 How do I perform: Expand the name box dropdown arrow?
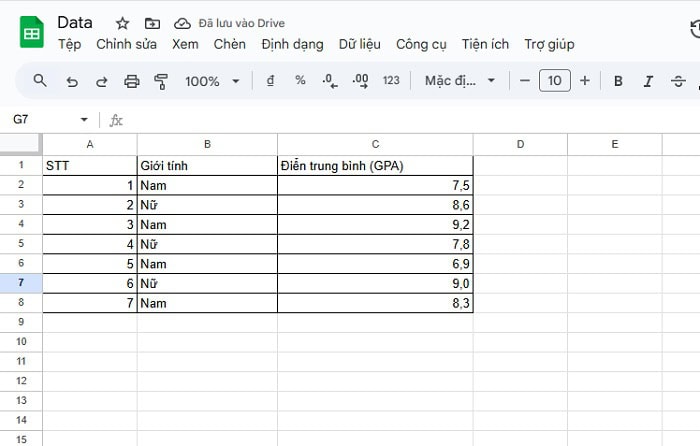(84, 120)
